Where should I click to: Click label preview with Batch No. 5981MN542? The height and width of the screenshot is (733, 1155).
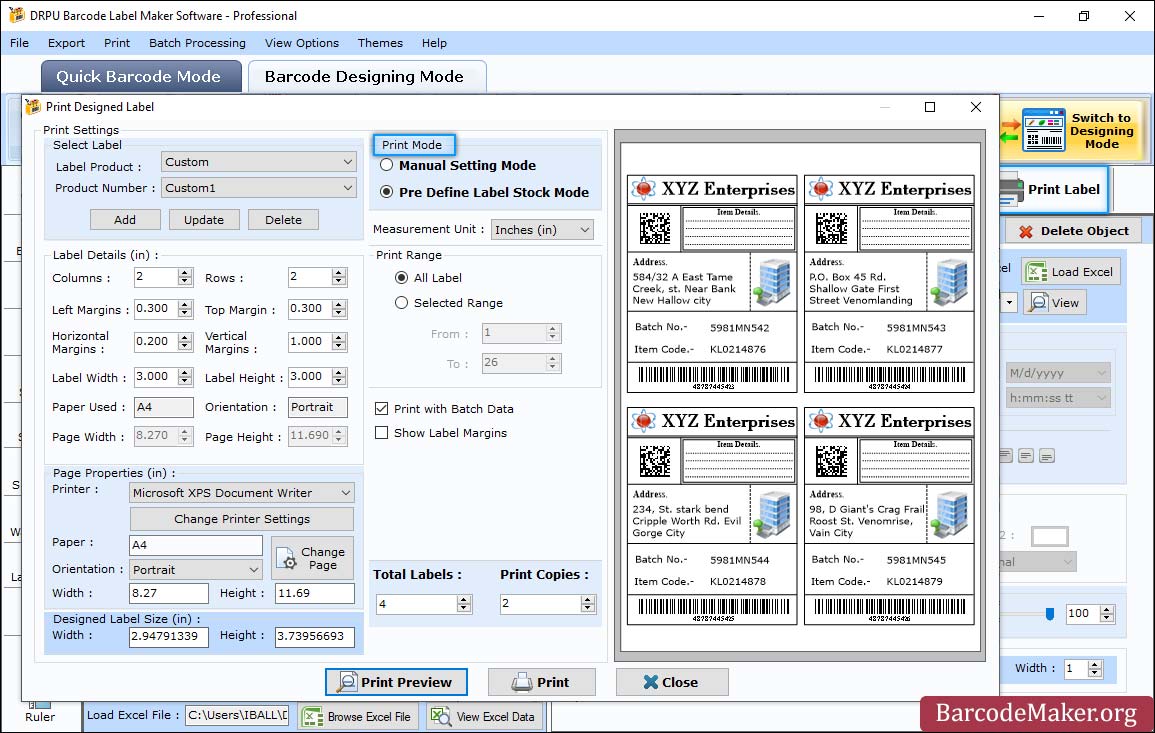(712, 284)
